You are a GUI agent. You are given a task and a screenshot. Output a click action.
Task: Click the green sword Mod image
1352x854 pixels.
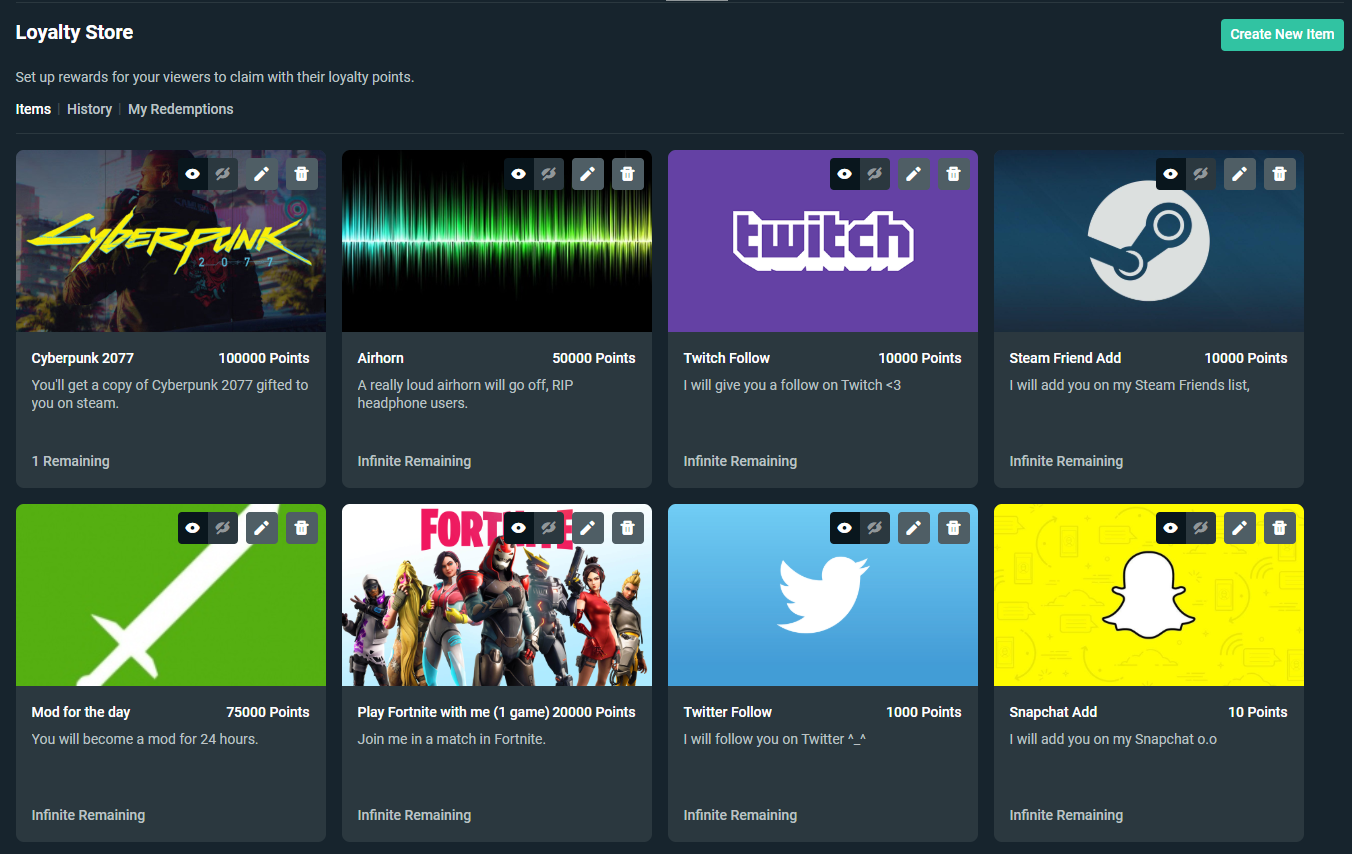[171, 595]
